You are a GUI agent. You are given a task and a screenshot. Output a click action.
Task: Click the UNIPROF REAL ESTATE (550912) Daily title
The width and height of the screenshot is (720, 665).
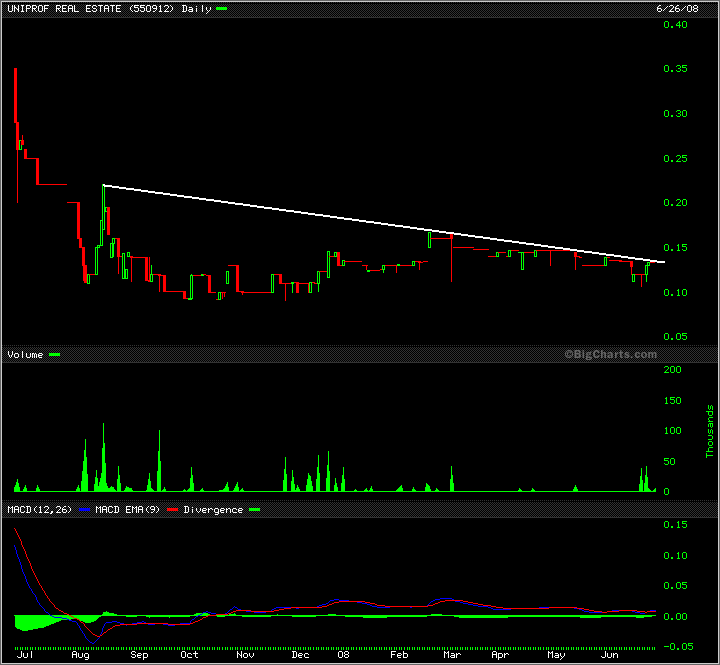coord(109,9)
